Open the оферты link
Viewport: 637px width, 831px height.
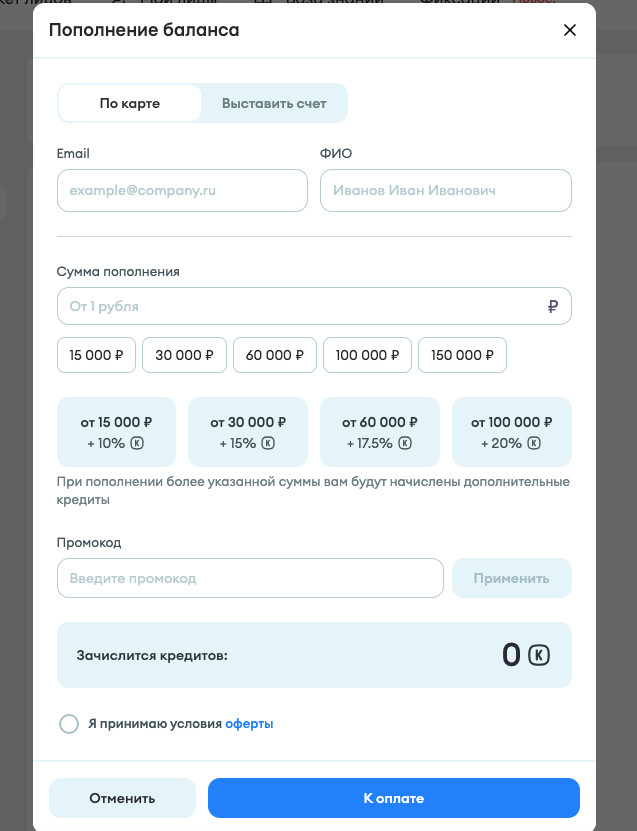[x=249, y=724]
